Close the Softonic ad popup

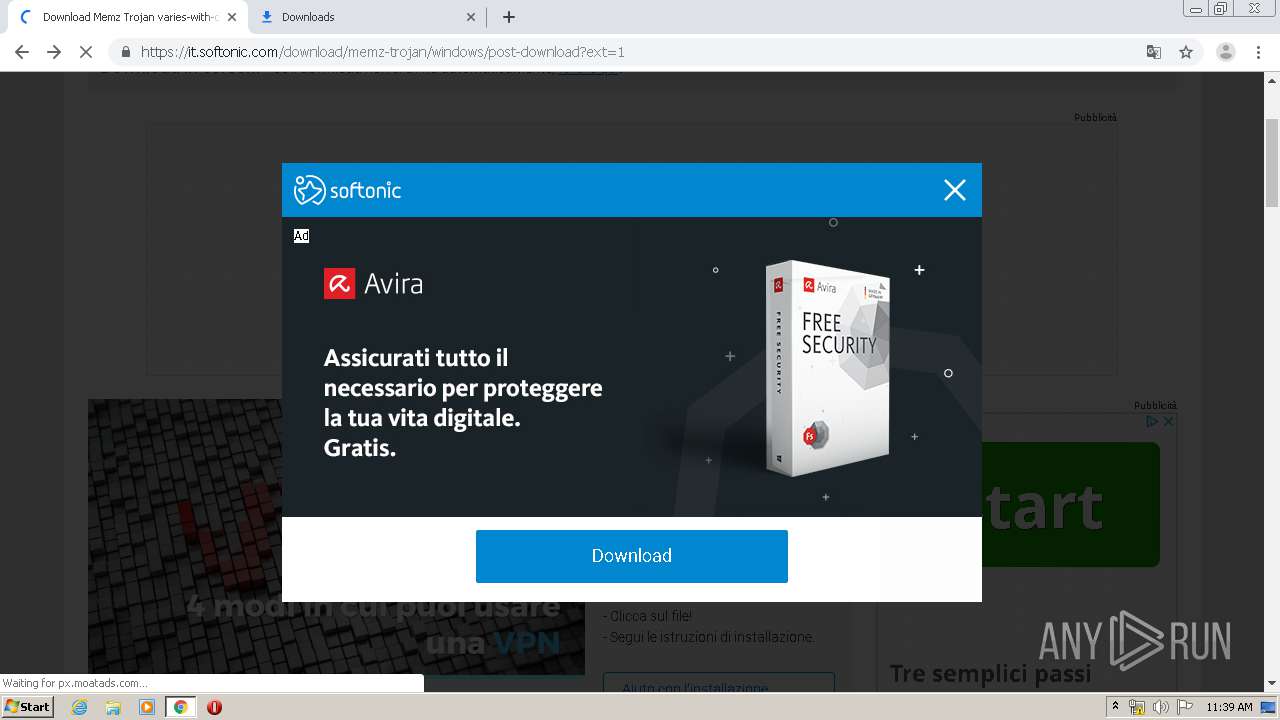[x=955, y=190]
